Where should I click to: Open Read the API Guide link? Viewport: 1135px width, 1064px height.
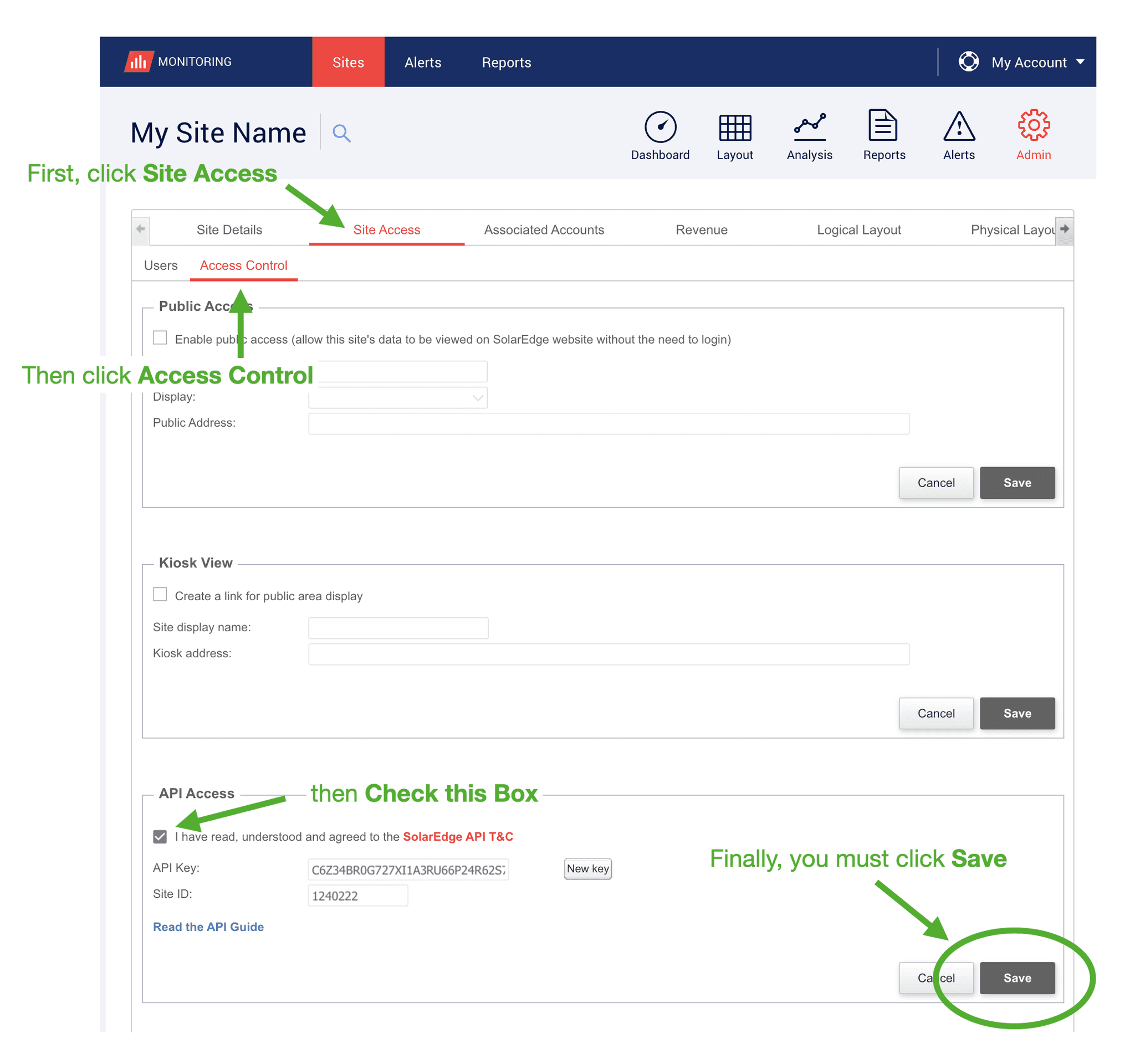point(208,927)
